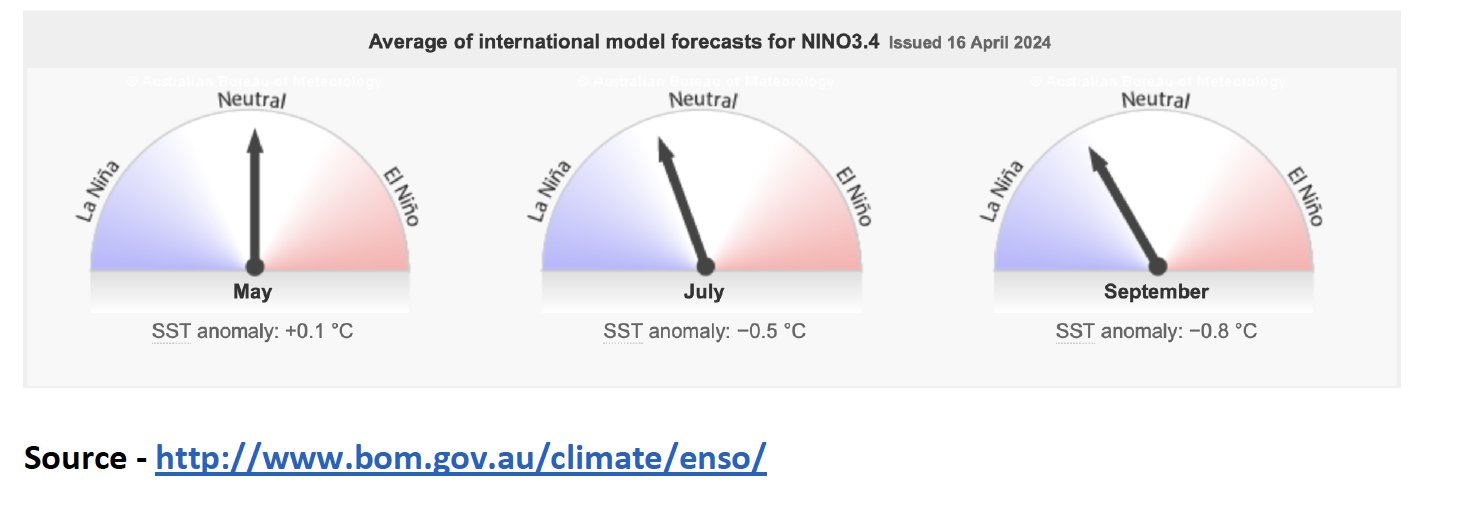Click the La Niña label on September gauge
This screenshot has height=514, width=1462.
pyautogui.click(x=1003, y=191)
